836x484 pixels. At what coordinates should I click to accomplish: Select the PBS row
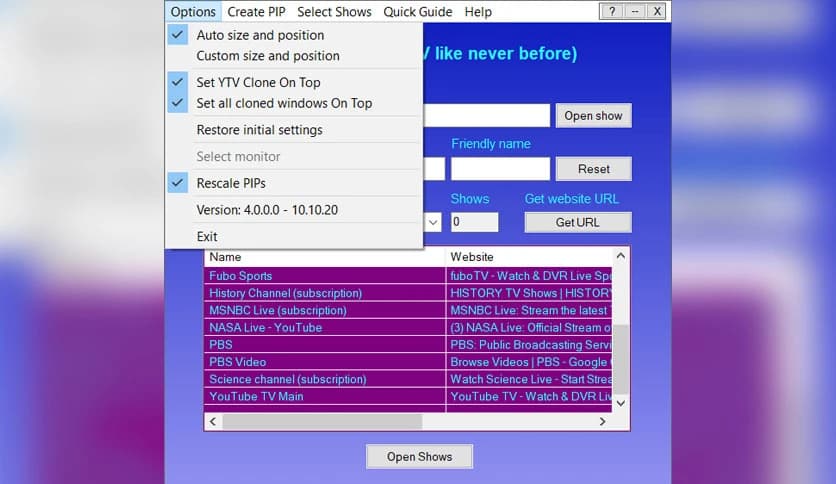coord(324,344)
